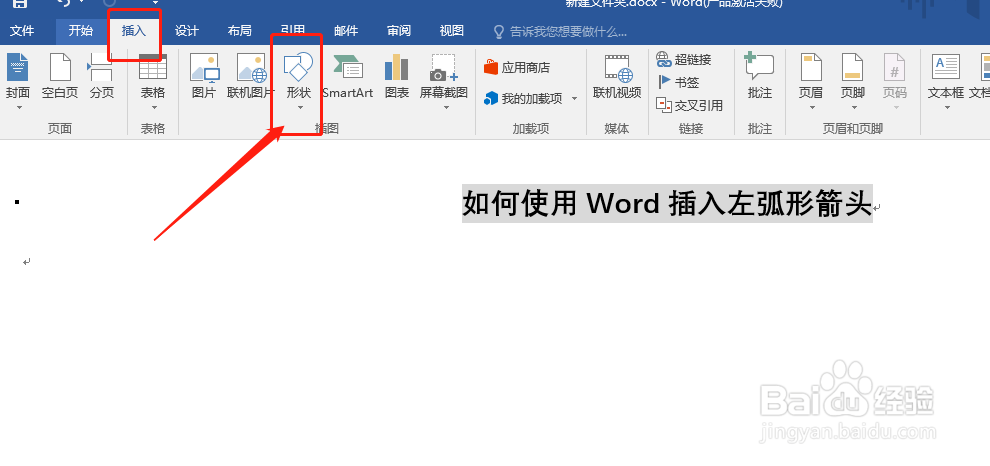Viewport: 990px width, 466px height.
Task: Switch to the Insert (插入) tab
Action: (x=134, y=31)
